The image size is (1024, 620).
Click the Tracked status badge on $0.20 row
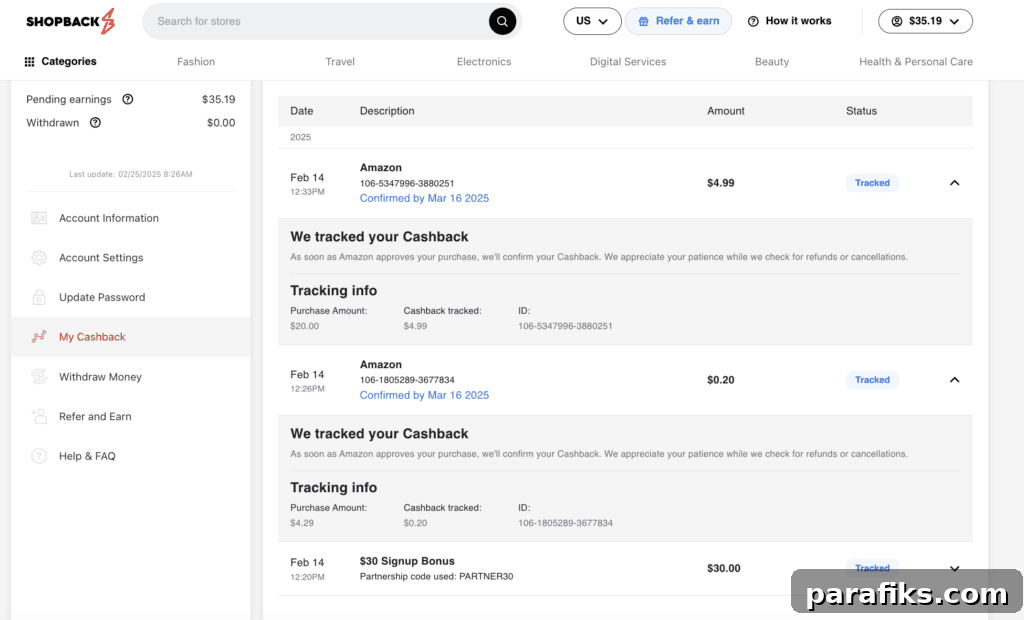pyautogui.click(x=872, y=380)
